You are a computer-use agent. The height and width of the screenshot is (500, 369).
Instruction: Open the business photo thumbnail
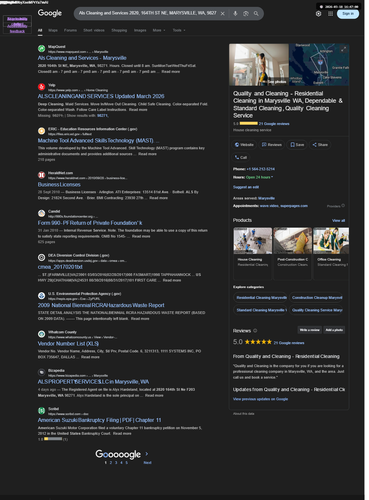[259, 65]
